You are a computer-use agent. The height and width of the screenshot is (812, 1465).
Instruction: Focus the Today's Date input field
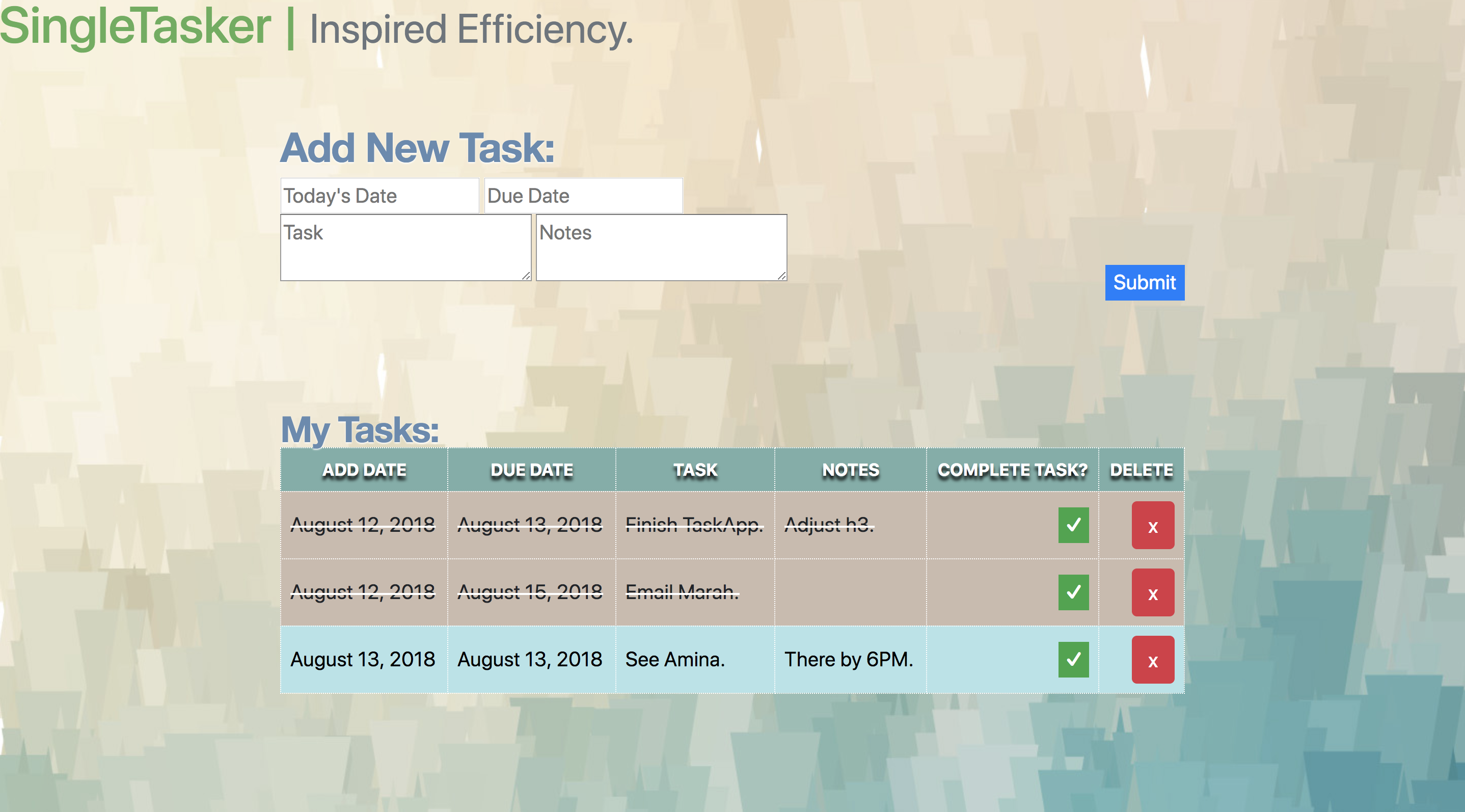tap(379, 196)
